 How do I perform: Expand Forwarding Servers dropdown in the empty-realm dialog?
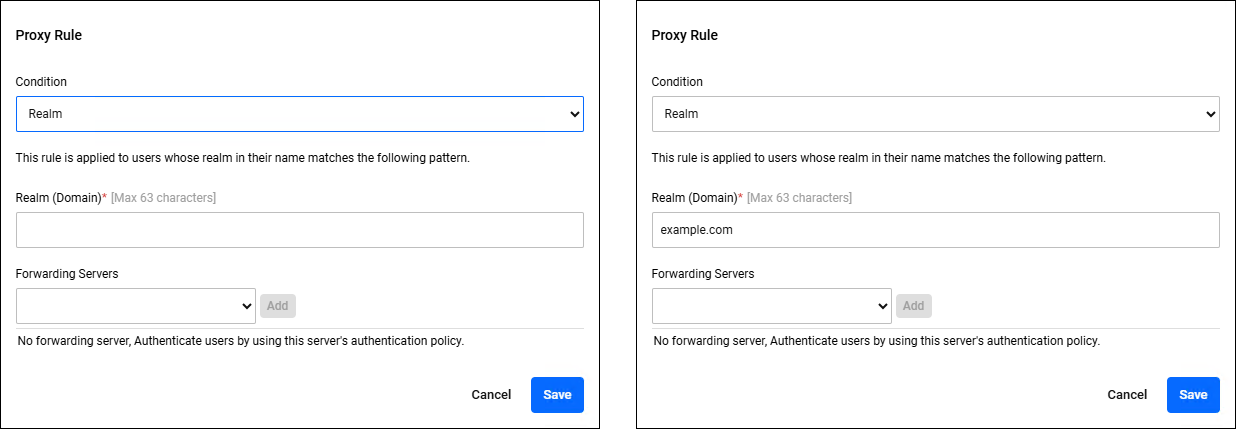coord(136,306)
